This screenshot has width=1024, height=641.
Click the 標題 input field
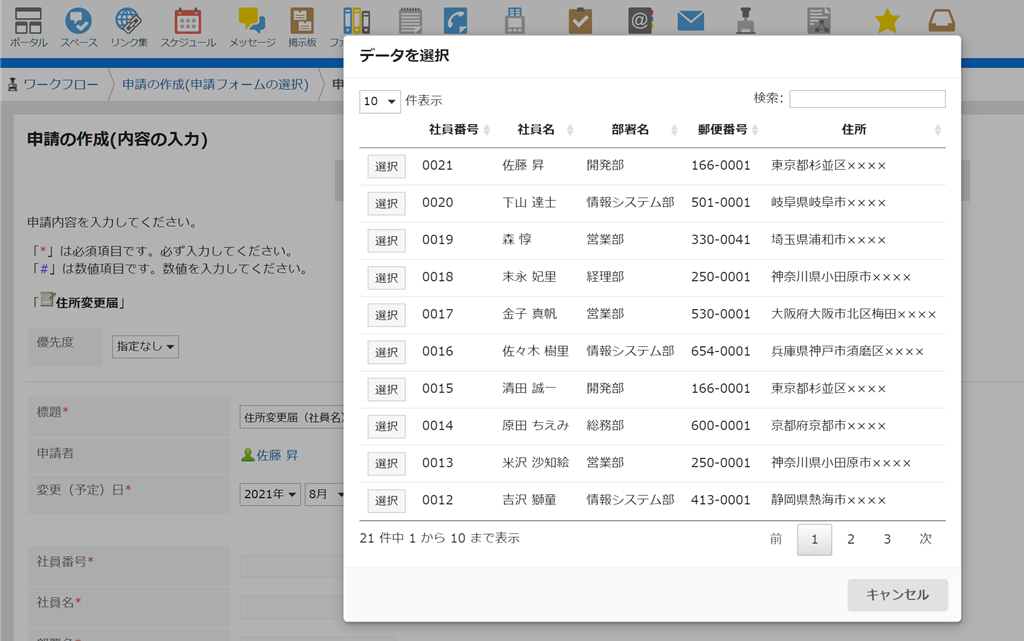point(291,417)
